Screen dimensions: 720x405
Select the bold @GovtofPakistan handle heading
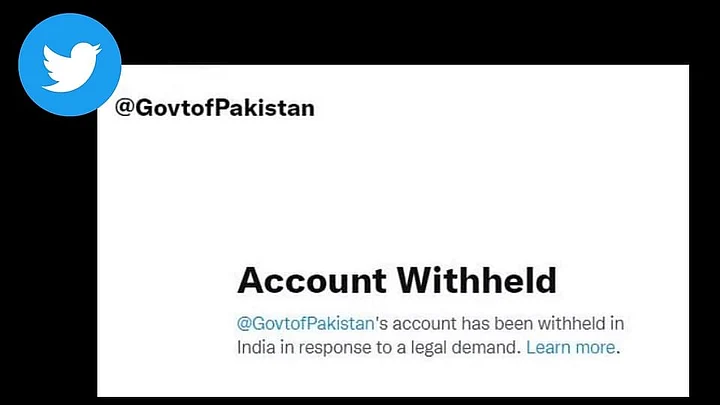214,108
